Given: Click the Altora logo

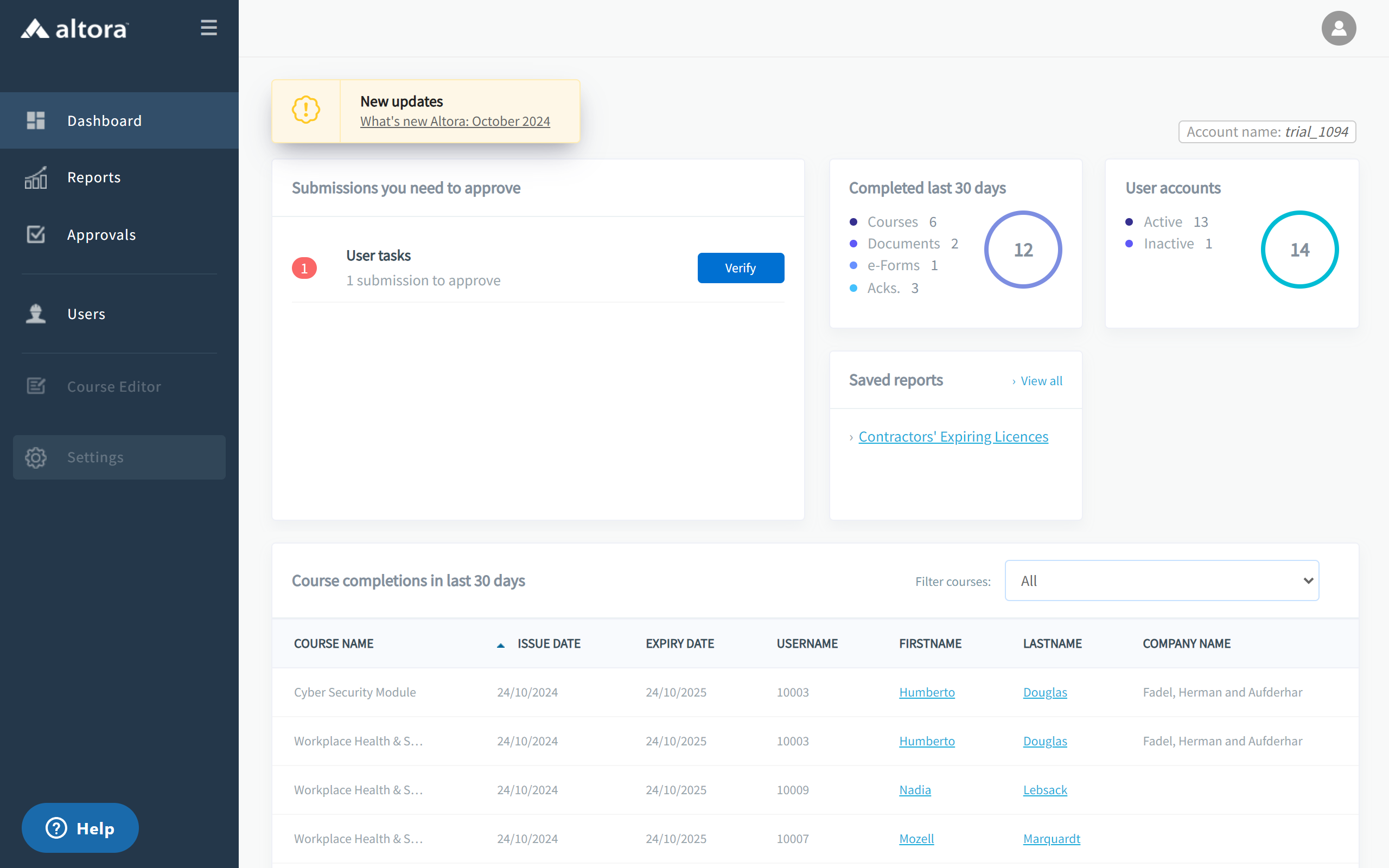Looking at the screenshot, I should 75,28.
